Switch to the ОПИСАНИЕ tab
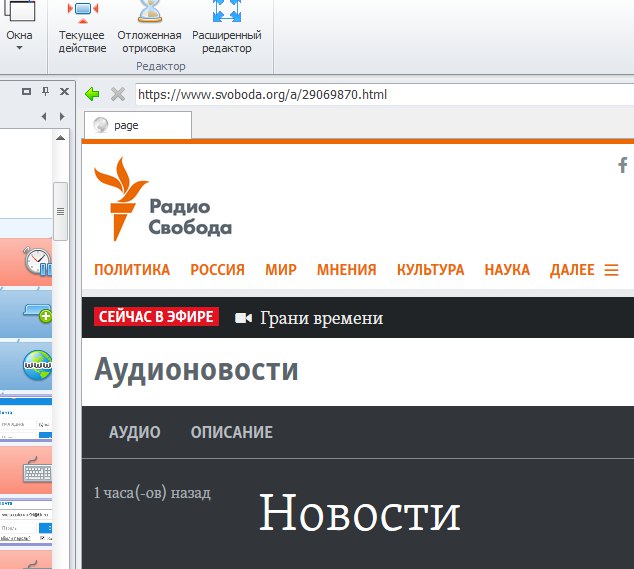The width and height of the screenshot is (634, 569). point(232,432)
